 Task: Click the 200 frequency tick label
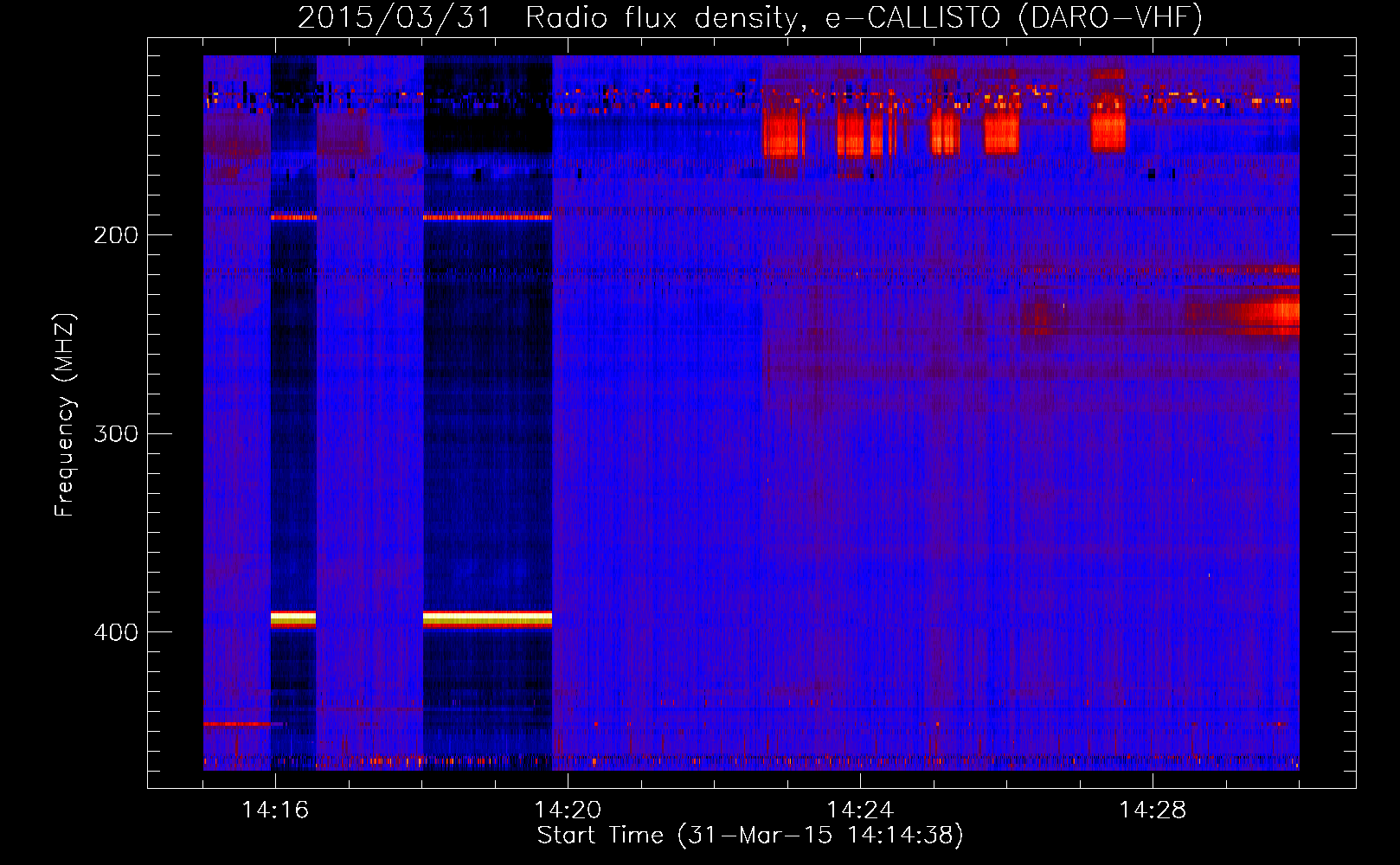click(116, 234)
